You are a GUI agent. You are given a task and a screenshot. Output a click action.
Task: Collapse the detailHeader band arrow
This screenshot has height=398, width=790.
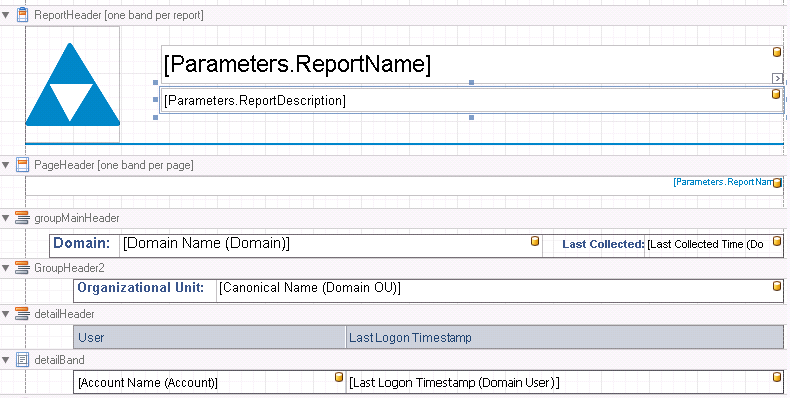(6, 314)
